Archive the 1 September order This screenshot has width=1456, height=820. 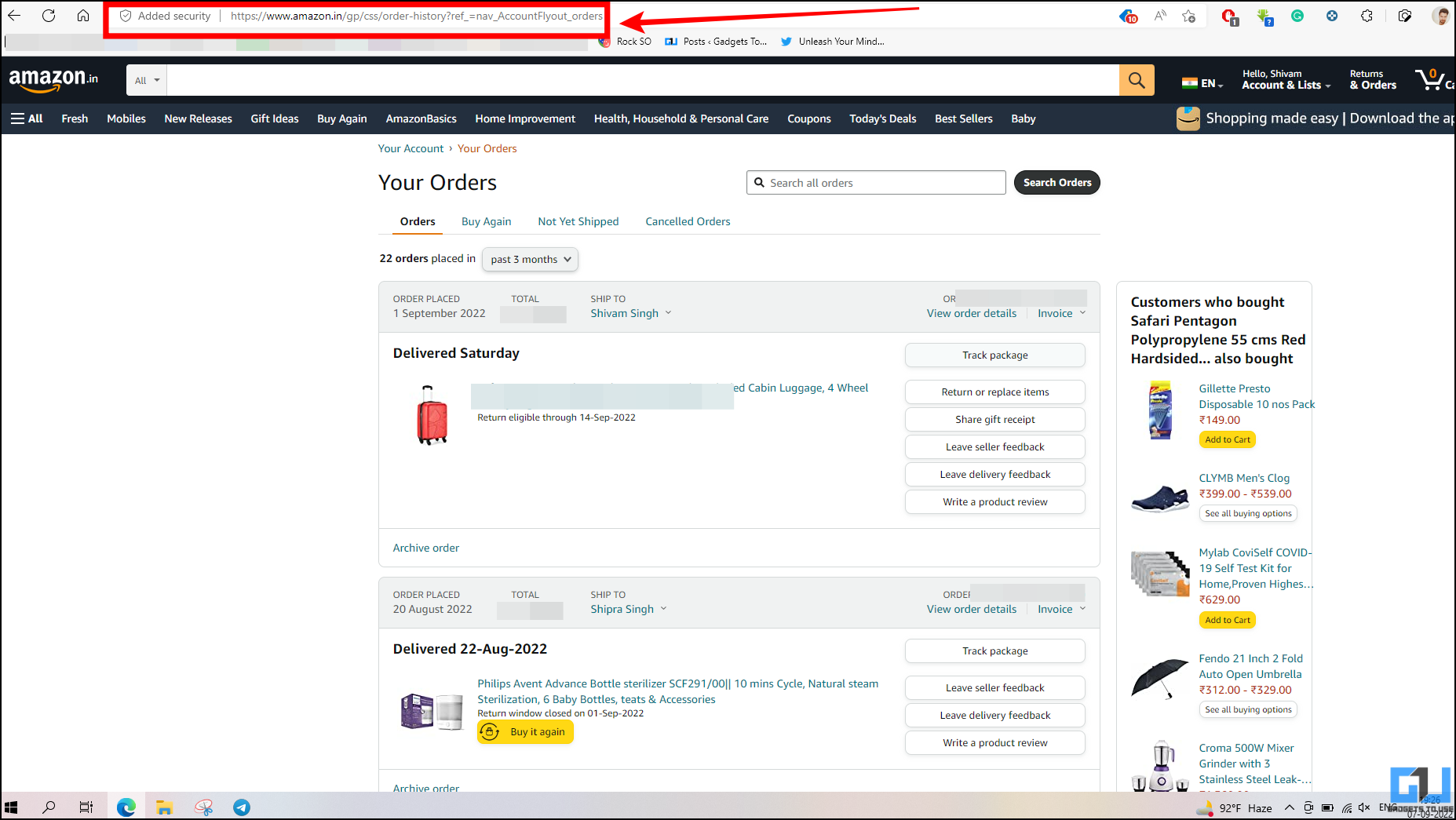point(425,548)
